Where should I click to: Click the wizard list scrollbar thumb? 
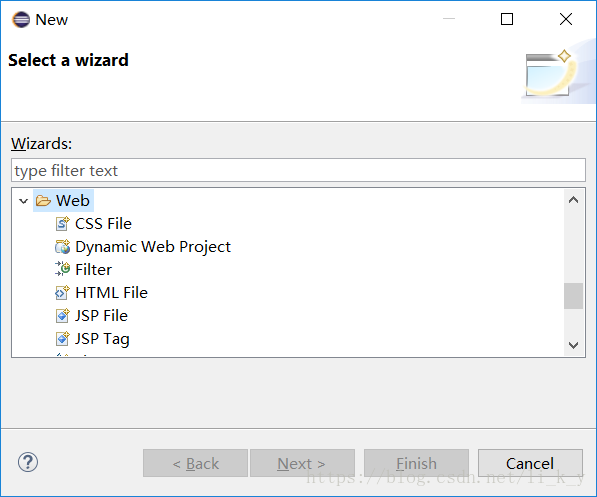(x=573, y=296)
